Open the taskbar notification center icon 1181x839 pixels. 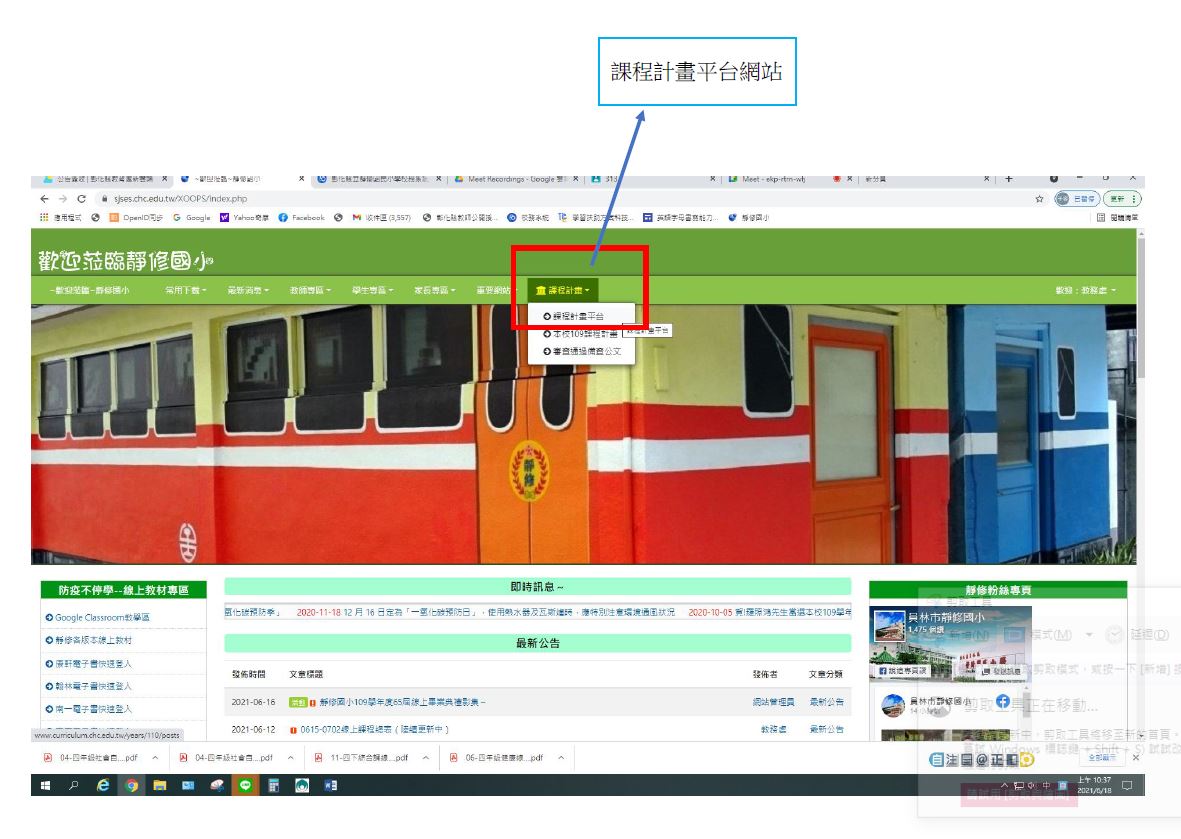tap(1128, 786)
